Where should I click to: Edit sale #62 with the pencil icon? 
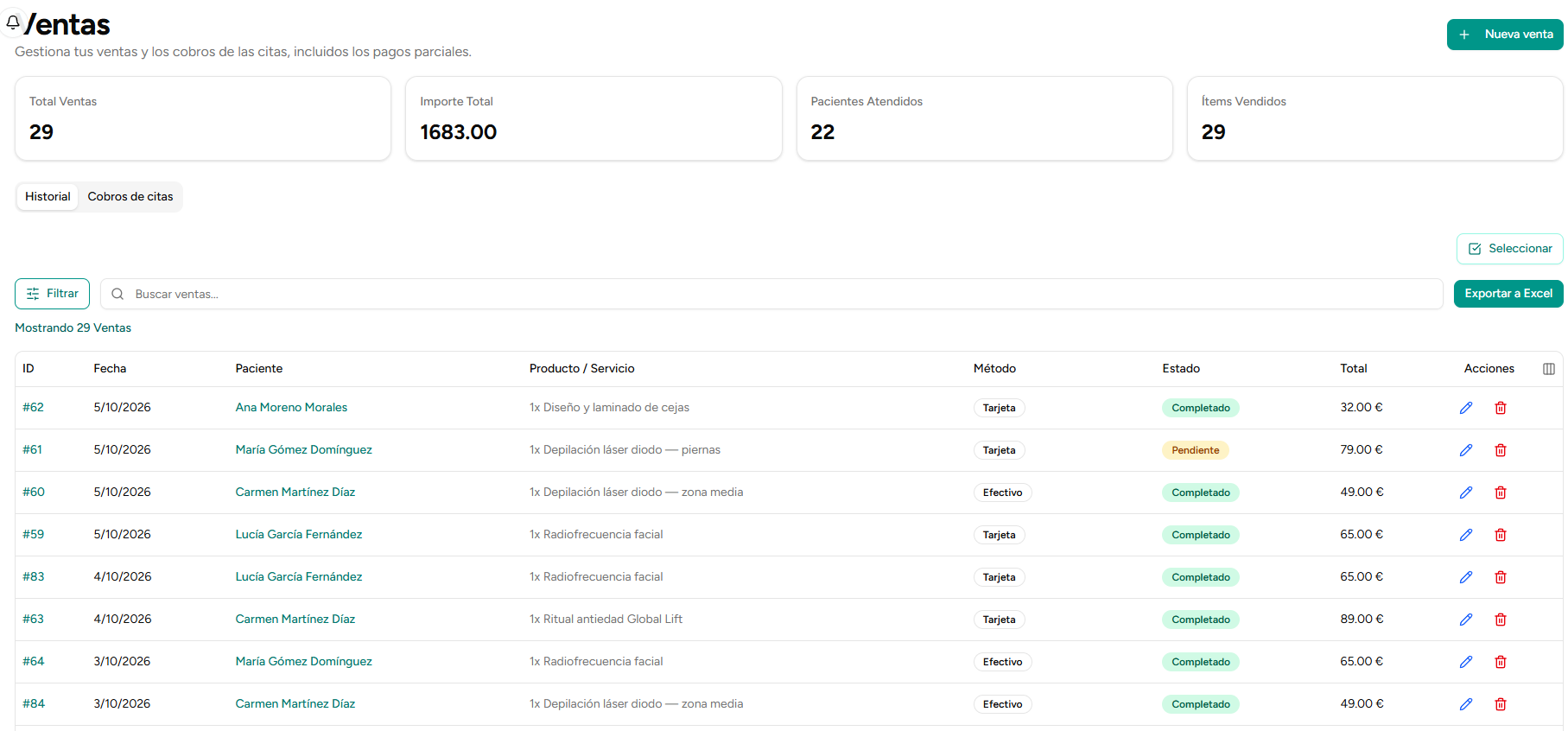[x=1466, y=408]
